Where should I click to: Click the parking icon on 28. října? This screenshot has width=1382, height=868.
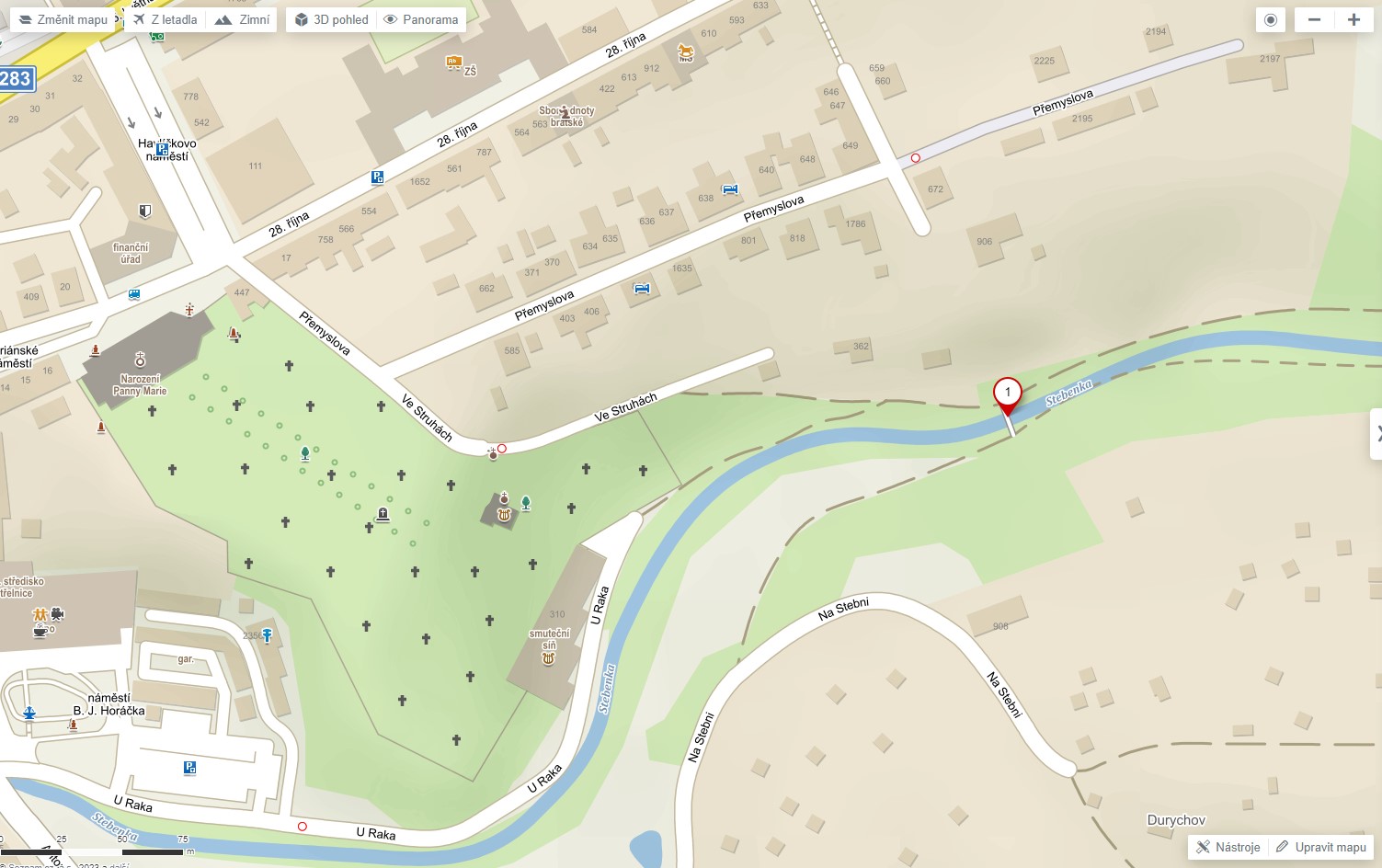pos(377,177)
